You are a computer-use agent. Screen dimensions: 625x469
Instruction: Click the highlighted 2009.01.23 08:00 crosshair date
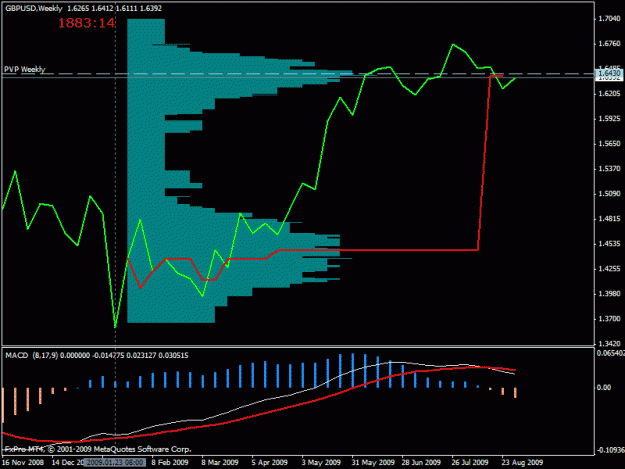pos(115,462)
